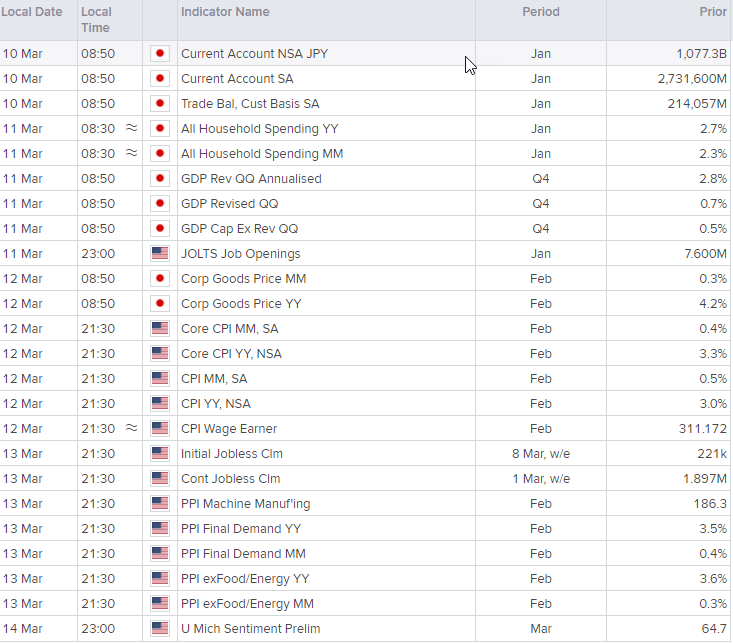Click US flag beside Initial Jobless Clm
The height and width of the screenshot is (643, 733).
pos(160,454)
